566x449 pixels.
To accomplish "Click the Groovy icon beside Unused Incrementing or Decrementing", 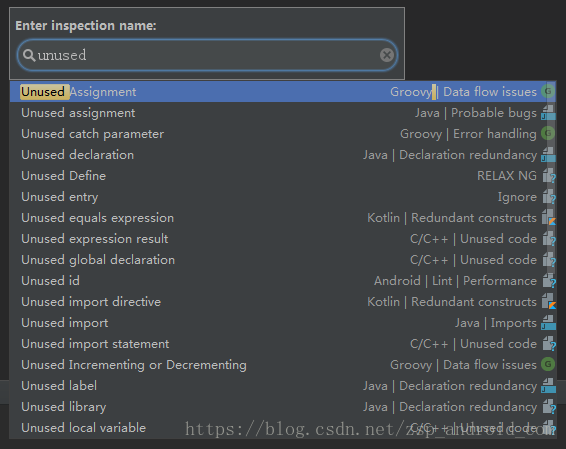I will (548, 364).
